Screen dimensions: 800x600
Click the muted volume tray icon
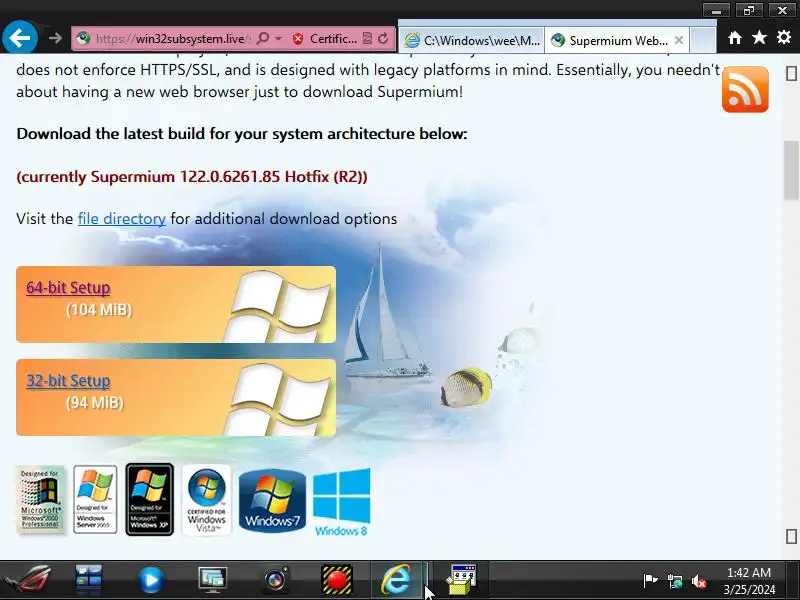tap(699, 581)
